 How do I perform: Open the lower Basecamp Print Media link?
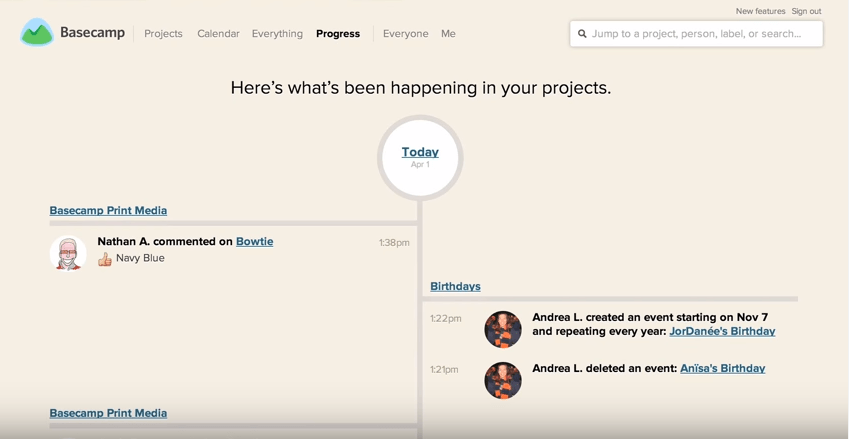(x=108, y=413)
